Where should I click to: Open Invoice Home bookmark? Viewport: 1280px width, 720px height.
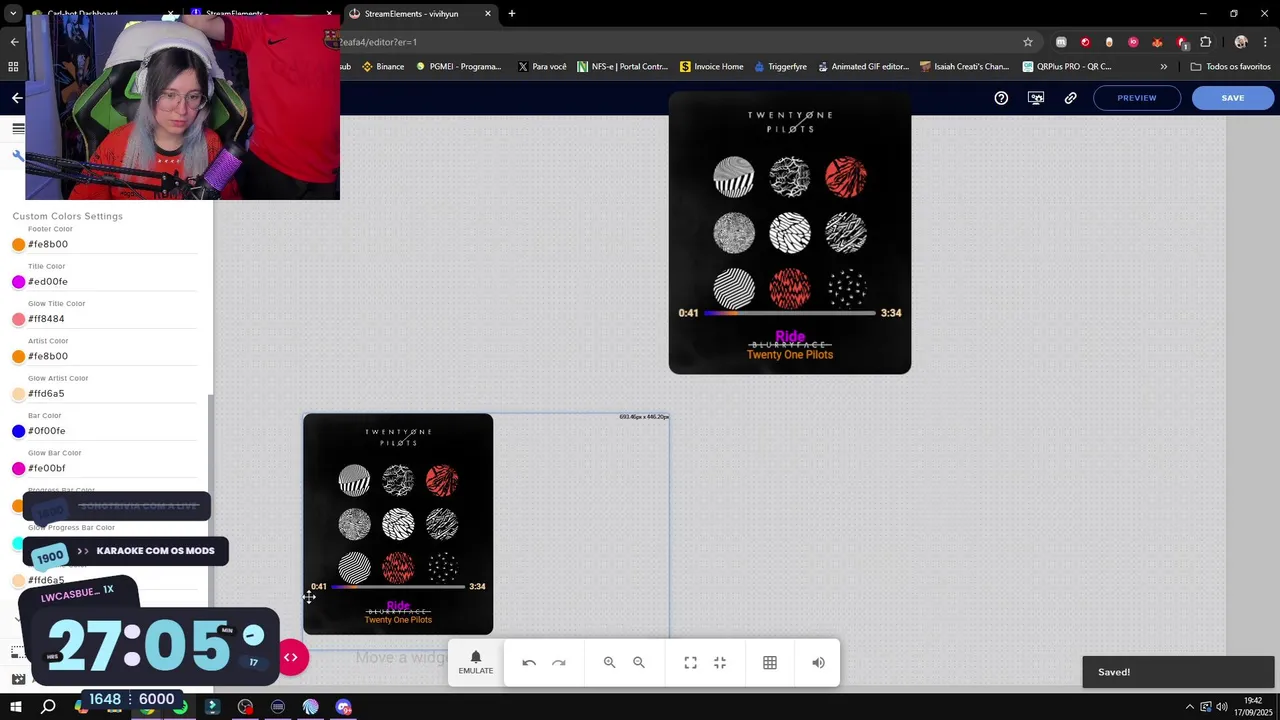[x=712, y=67]
